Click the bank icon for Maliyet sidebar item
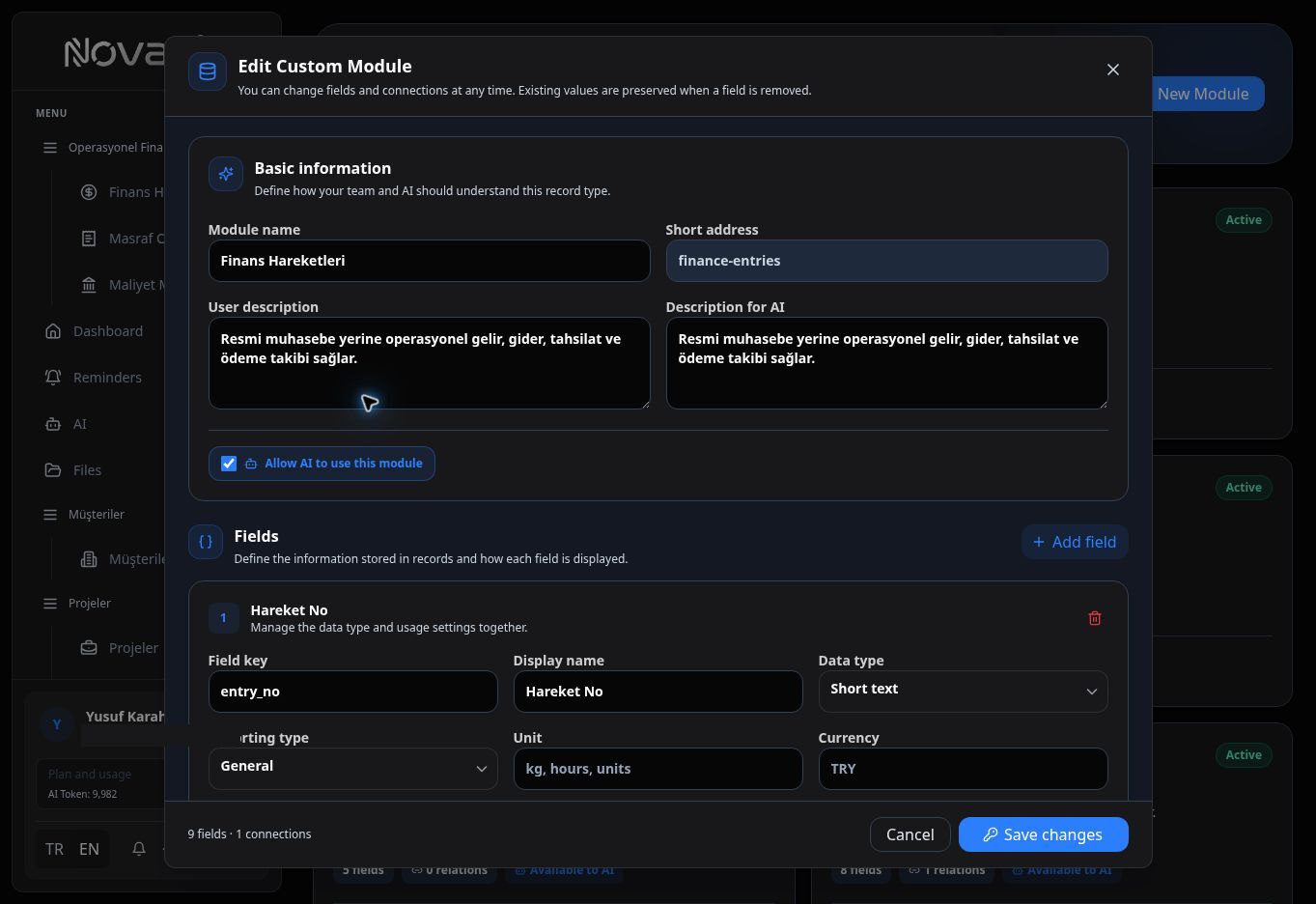The image size is (1316, 904). 89,285
